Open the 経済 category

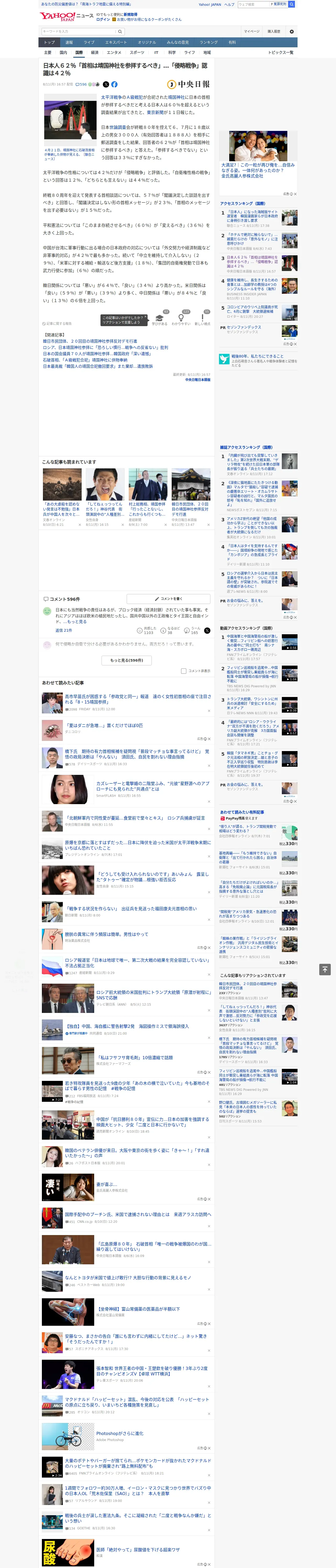[94, 52]
